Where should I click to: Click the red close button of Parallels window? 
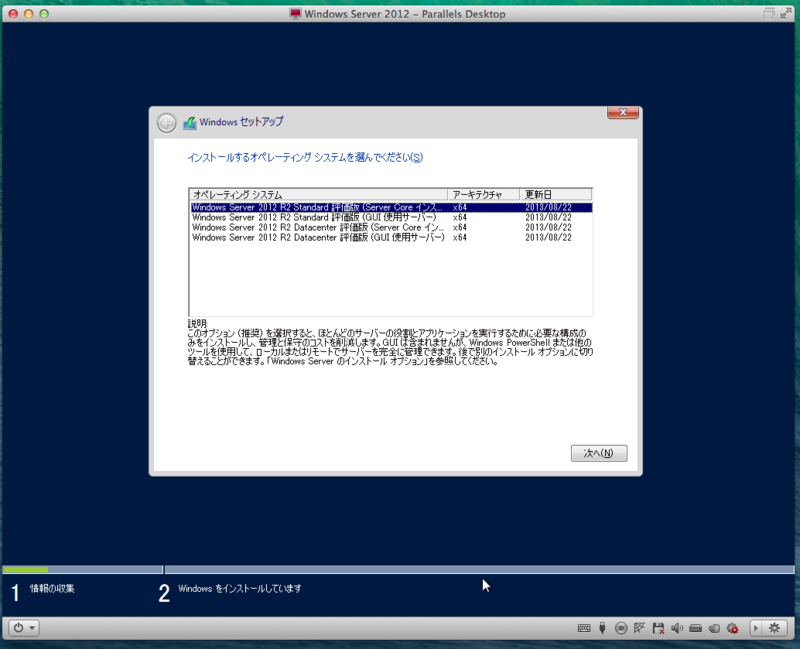click(13, 14)
